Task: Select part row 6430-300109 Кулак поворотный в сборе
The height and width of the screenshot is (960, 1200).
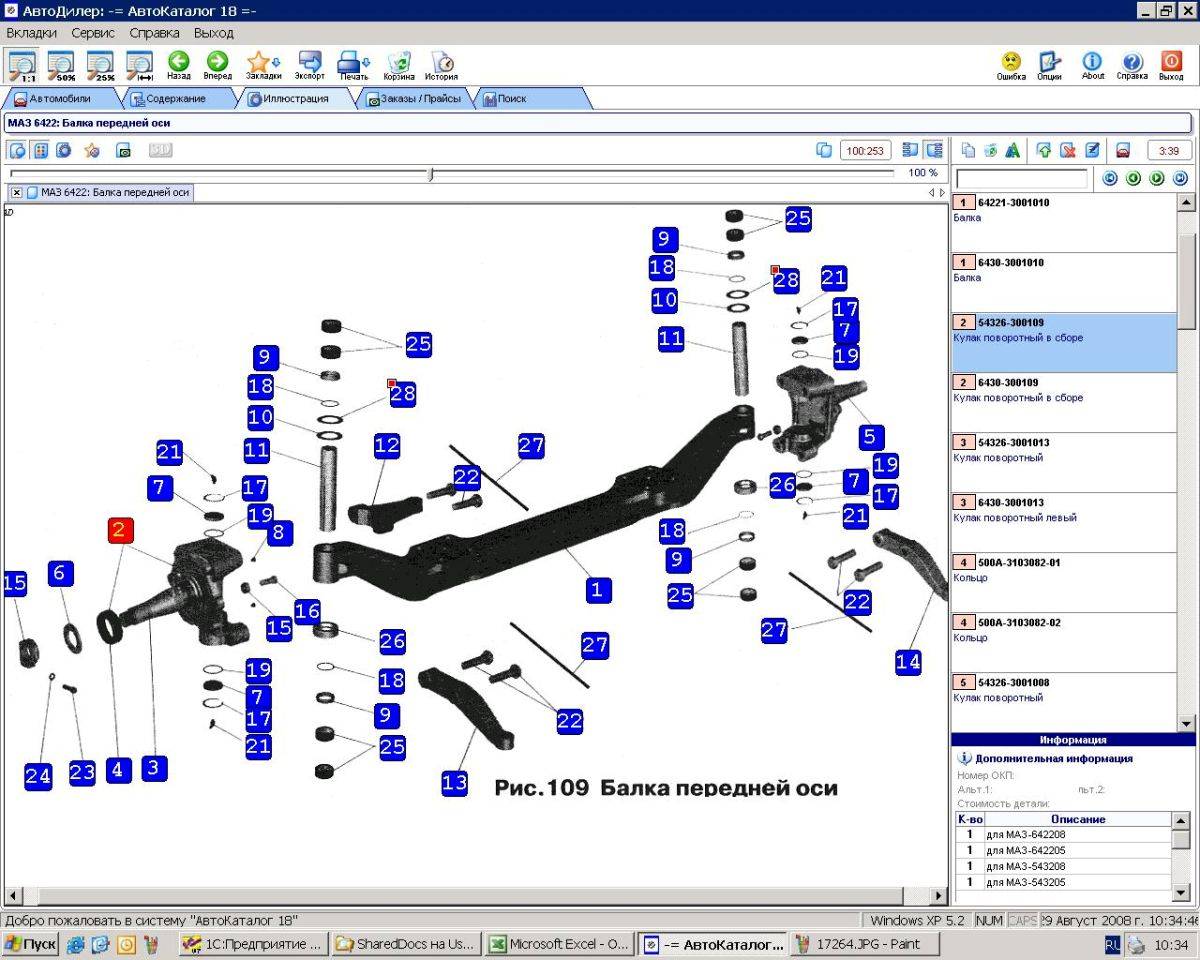Action: pyautogui.click(x=1064, y=402)
